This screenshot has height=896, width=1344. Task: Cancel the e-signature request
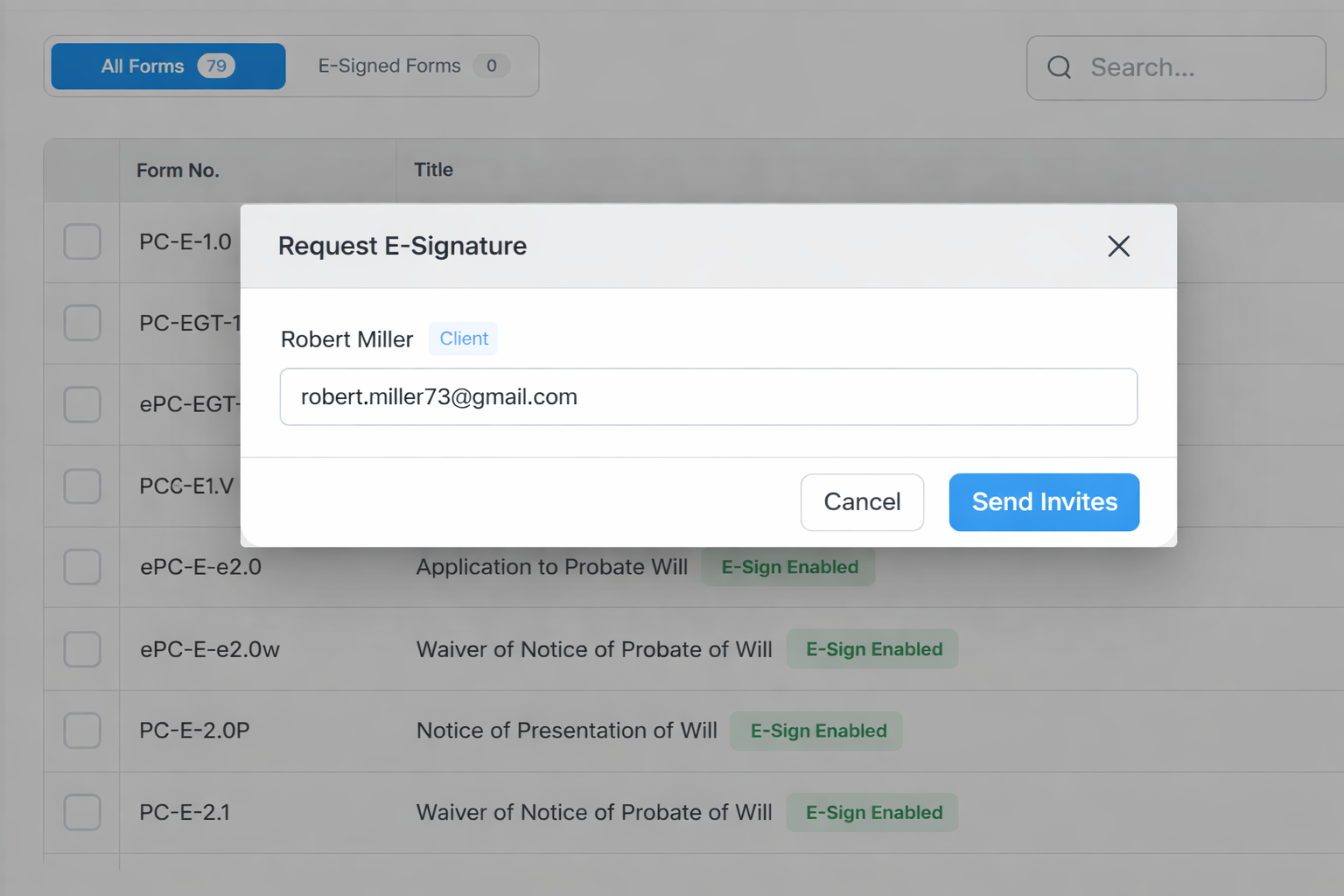862,502
